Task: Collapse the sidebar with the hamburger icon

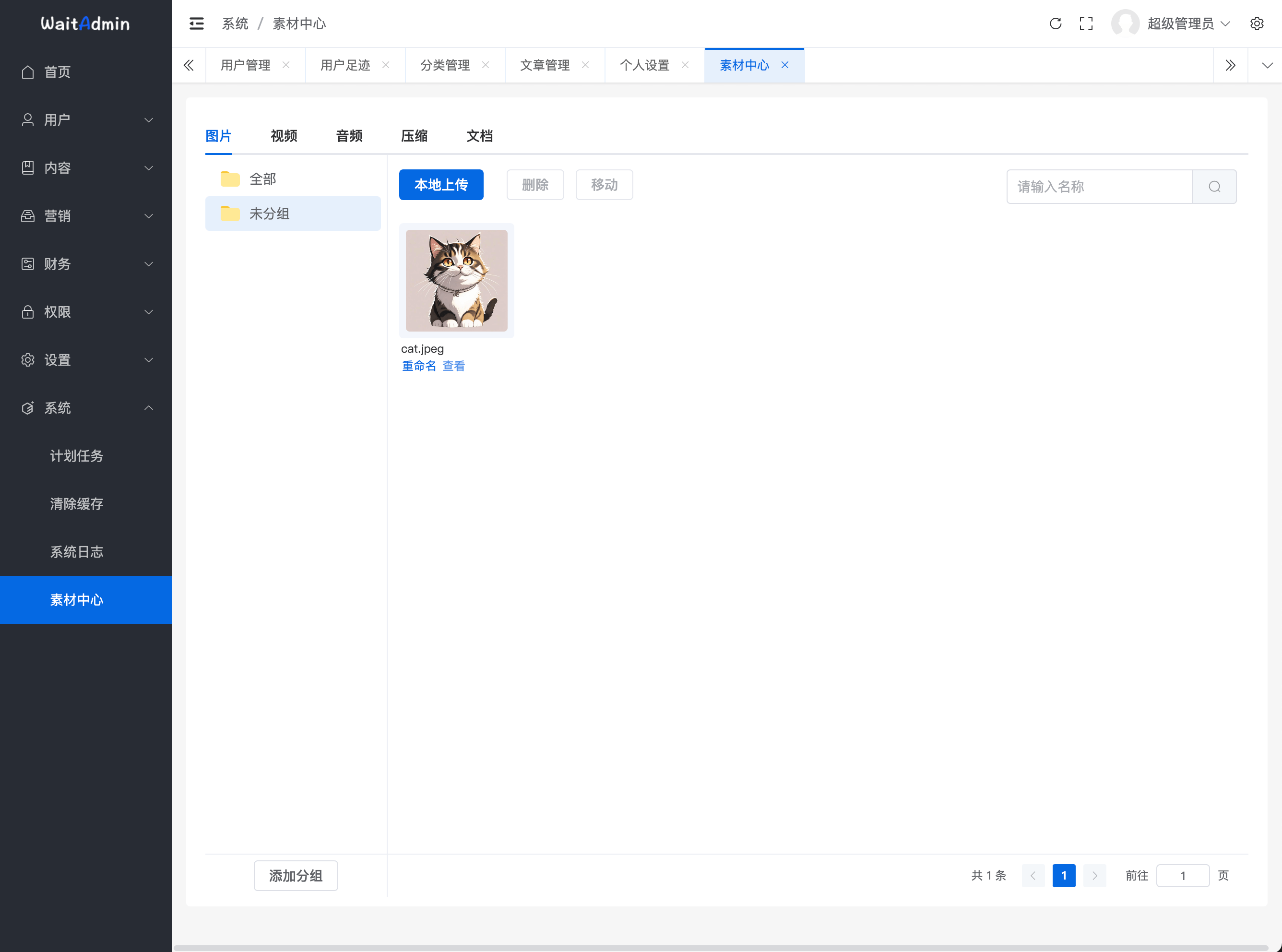Action: pos(197,24)
